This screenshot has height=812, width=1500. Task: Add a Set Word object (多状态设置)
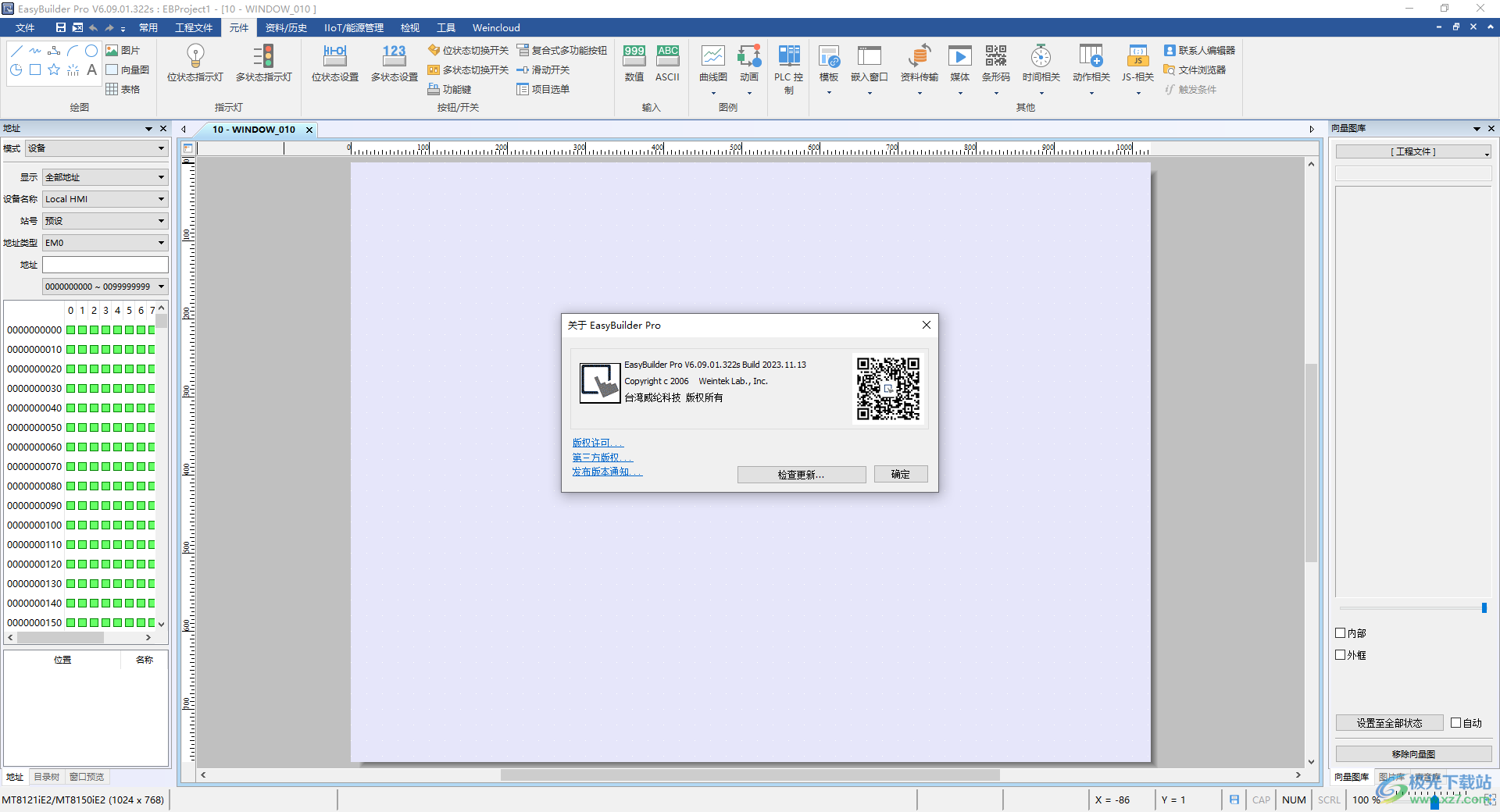pyautogui.click(x=394, y=63)
